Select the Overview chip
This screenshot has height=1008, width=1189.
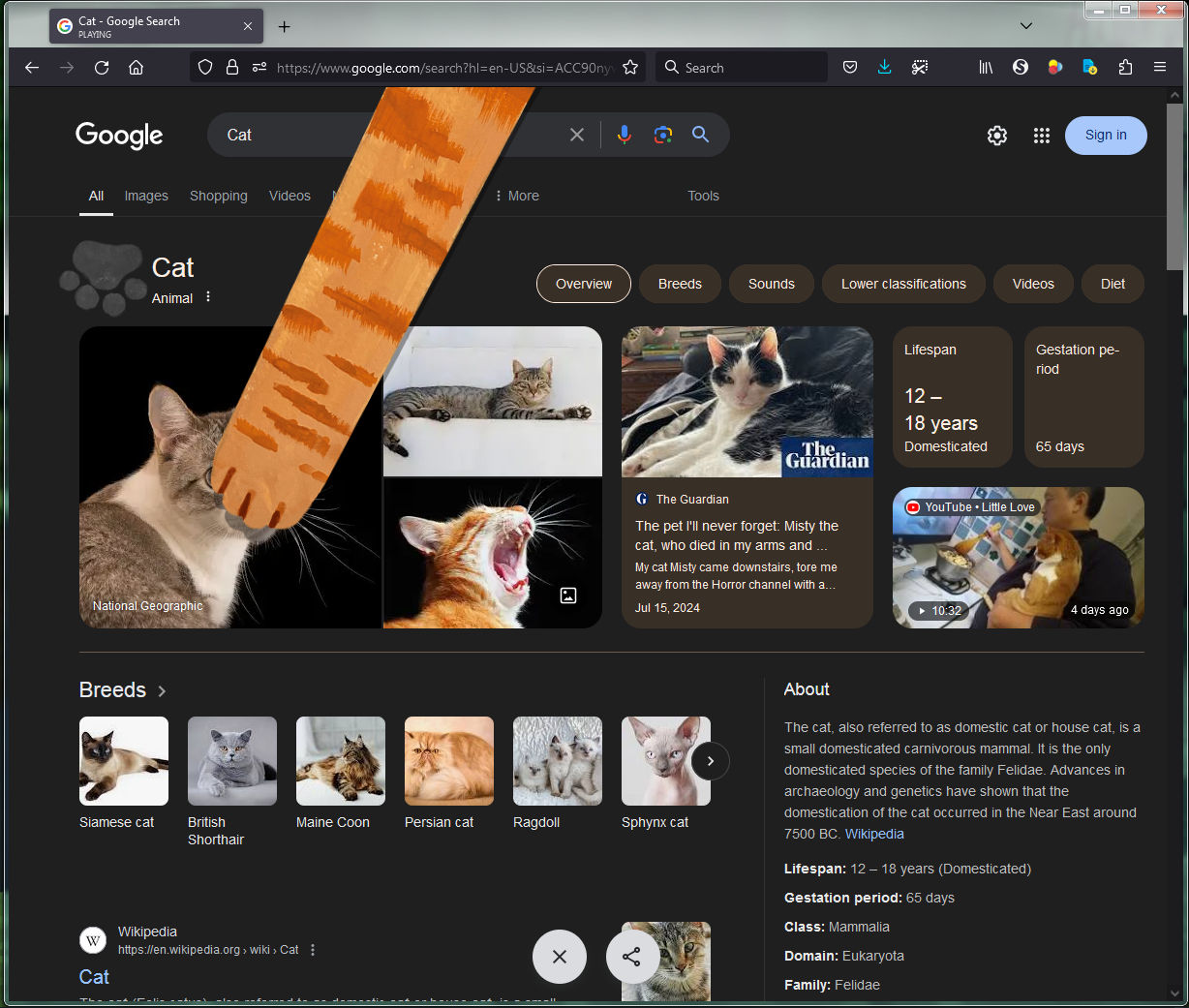[x=584, y=284]
